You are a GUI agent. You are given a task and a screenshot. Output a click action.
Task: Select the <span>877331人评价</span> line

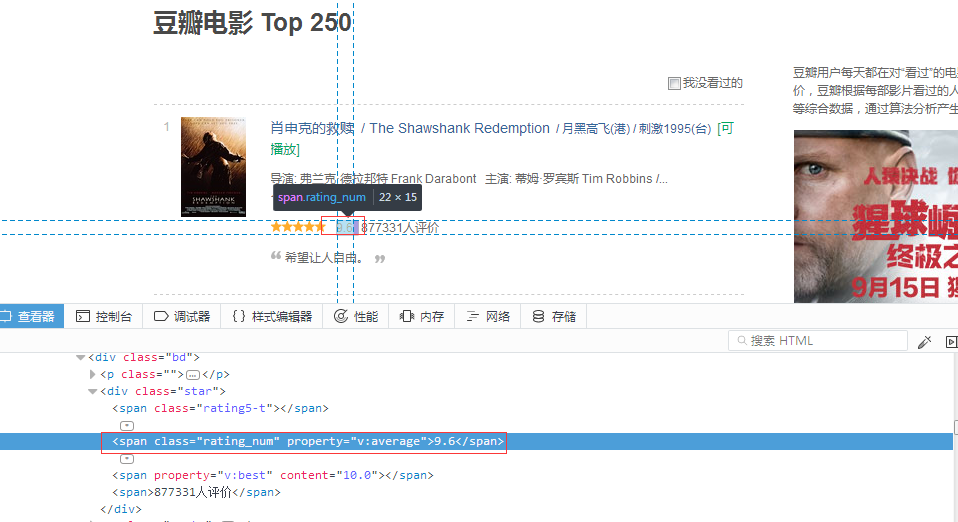(196, 492)
